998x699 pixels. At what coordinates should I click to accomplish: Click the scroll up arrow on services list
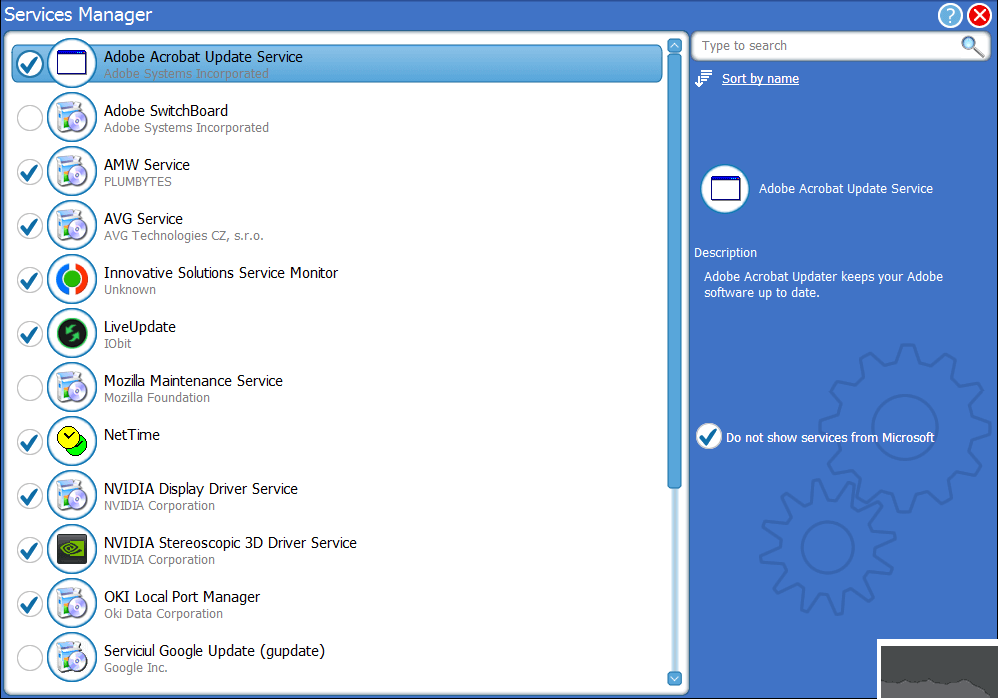[x=674, y=45]
